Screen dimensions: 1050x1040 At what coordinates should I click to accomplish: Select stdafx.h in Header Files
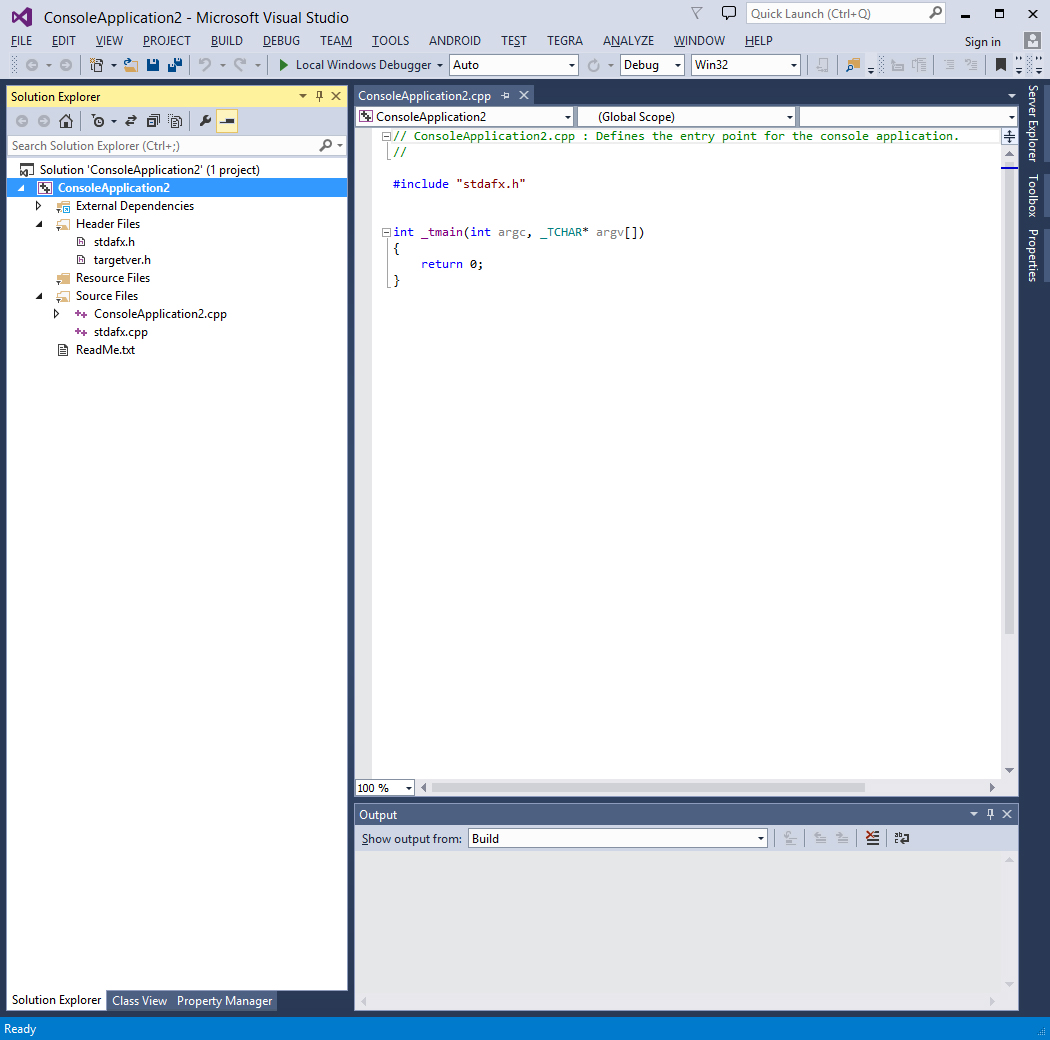point(114,242)
